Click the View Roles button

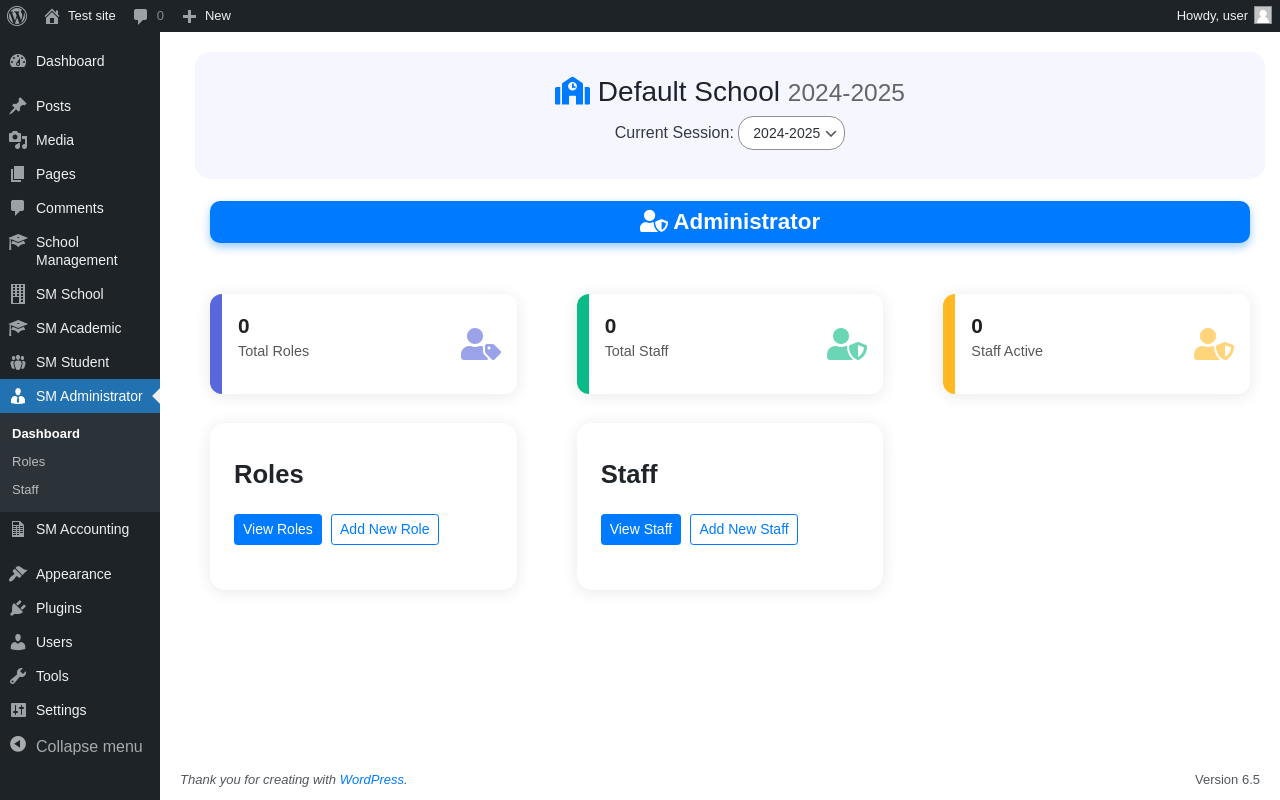(x=278, y=529)
